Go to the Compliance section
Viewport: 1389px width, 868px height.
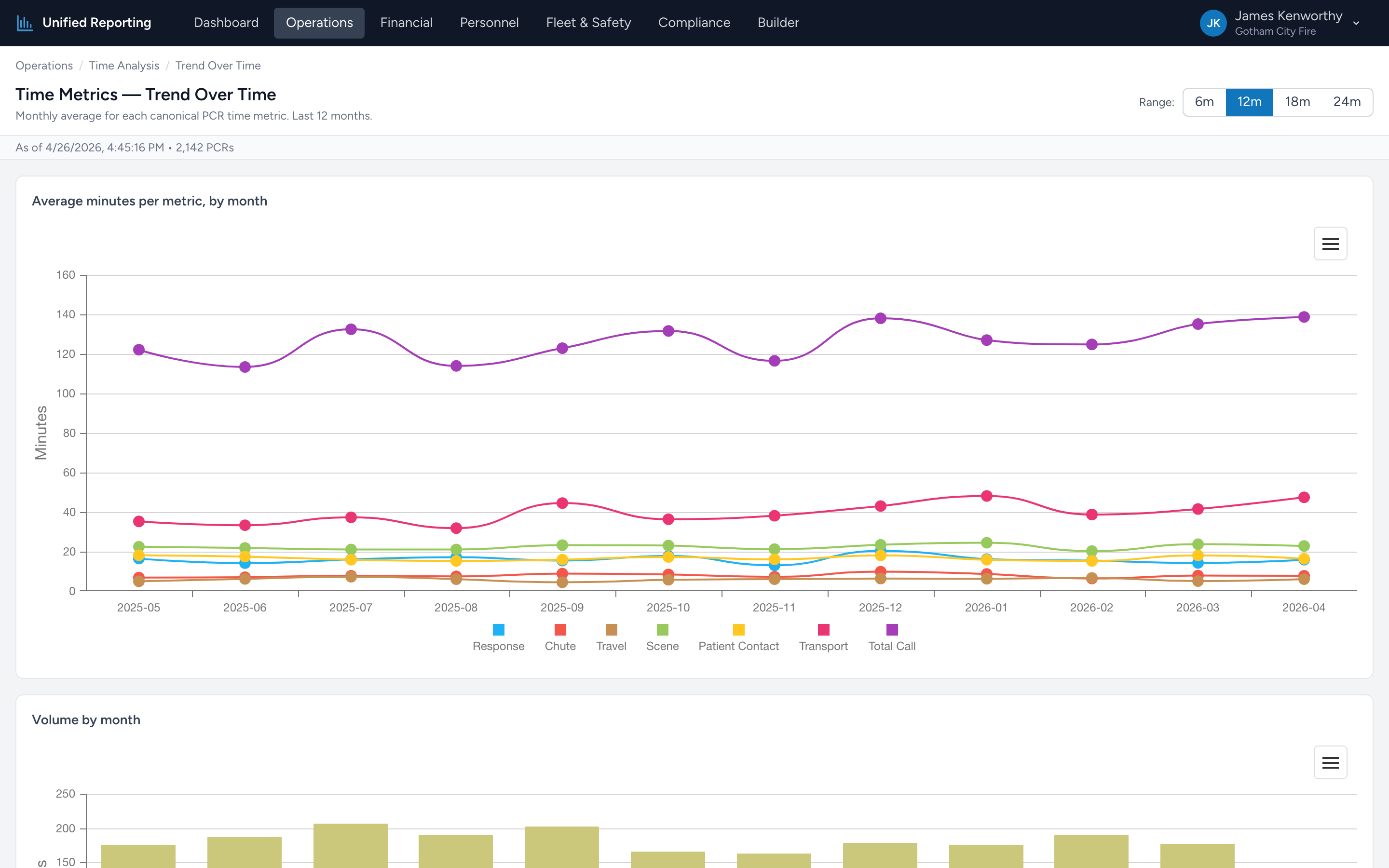click(694, 23)
